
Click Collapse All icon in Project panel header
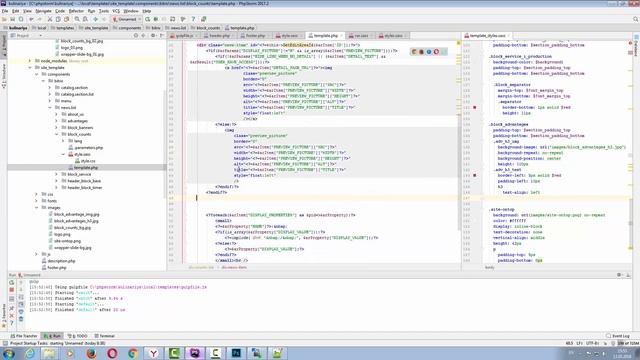[x=143, y=36]
